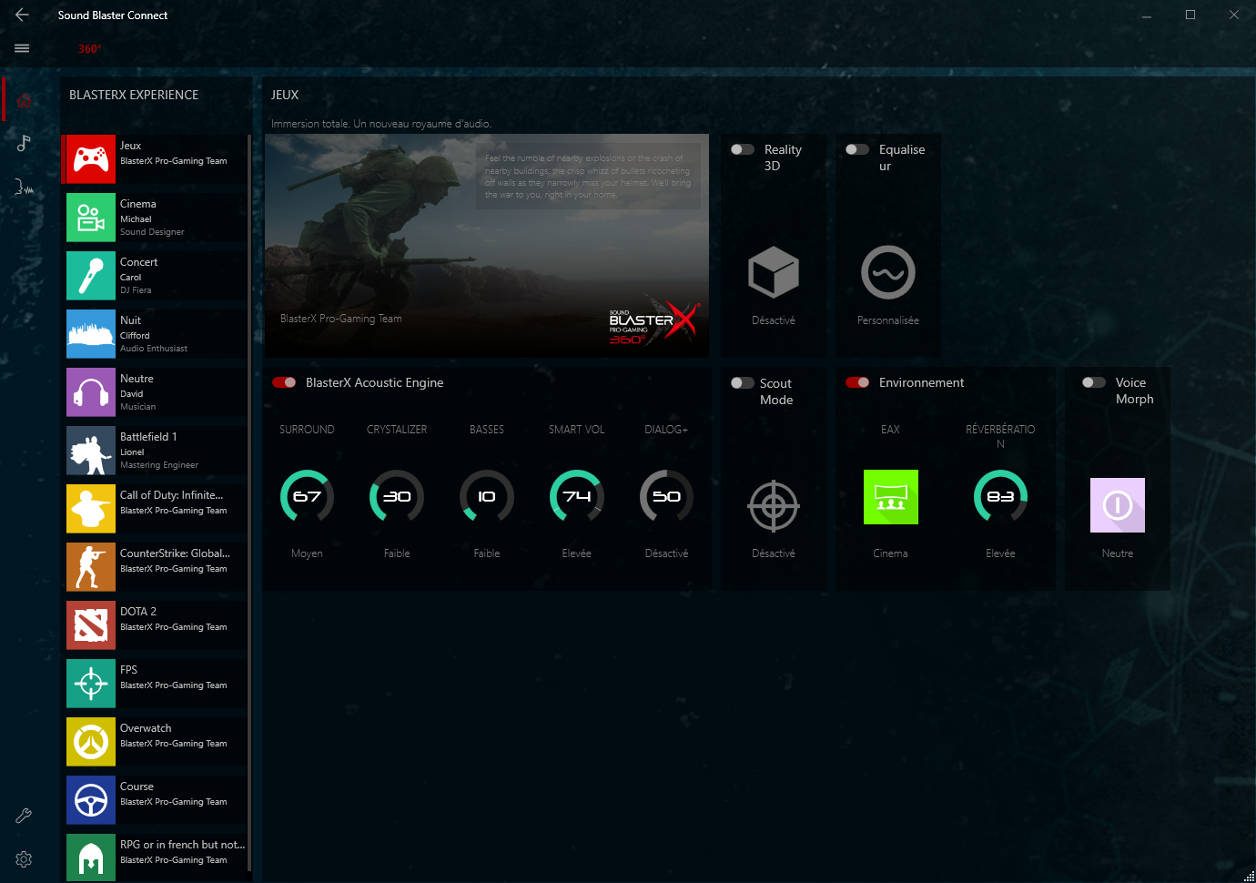Click the Faible label under Basses
Viewport: 1256px width, 883px height.
pyautogui.click(x=487, y=553)
